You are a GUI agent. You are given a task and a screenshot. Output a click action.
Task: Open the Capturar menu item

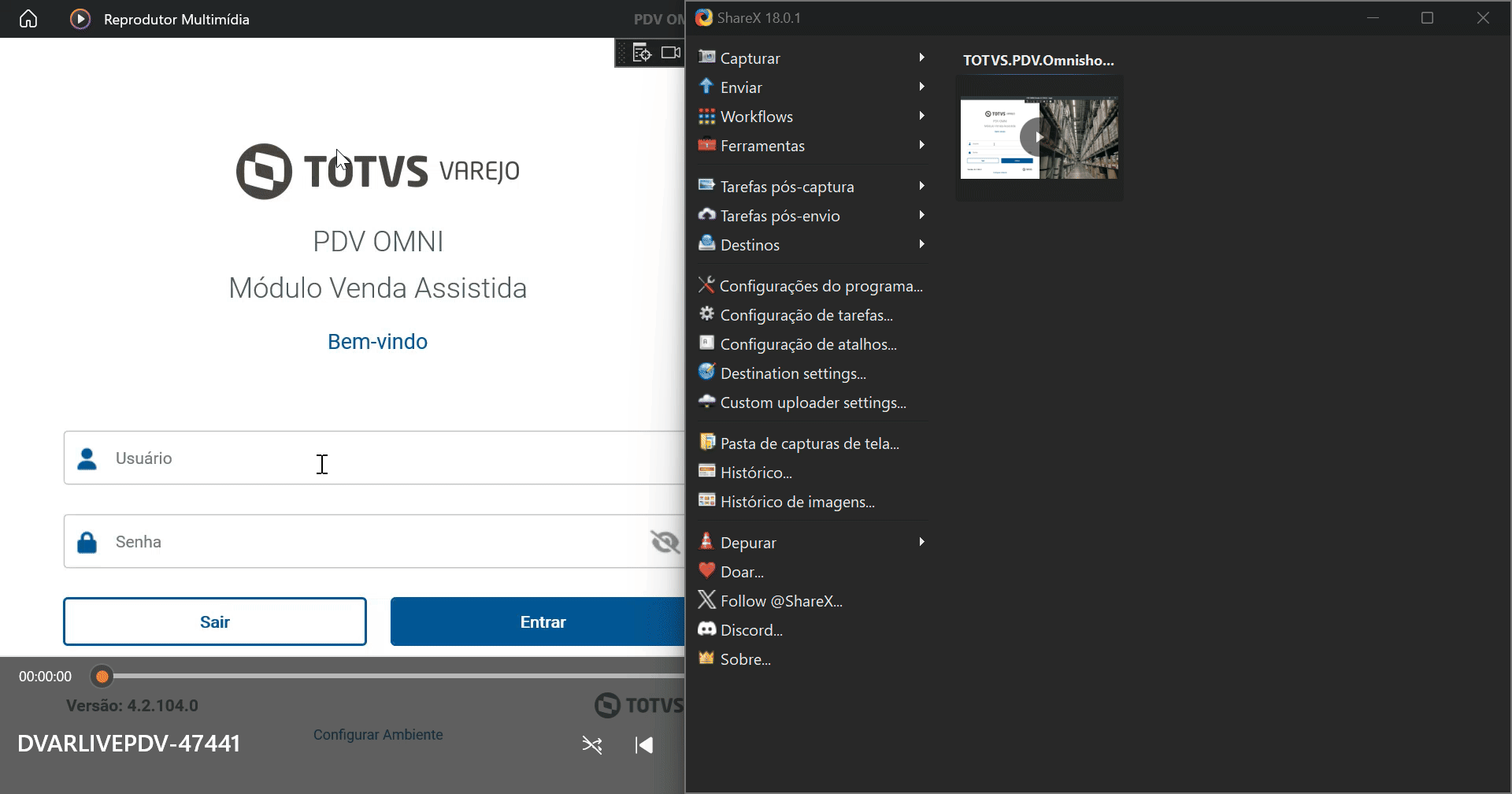pos(812,58)
